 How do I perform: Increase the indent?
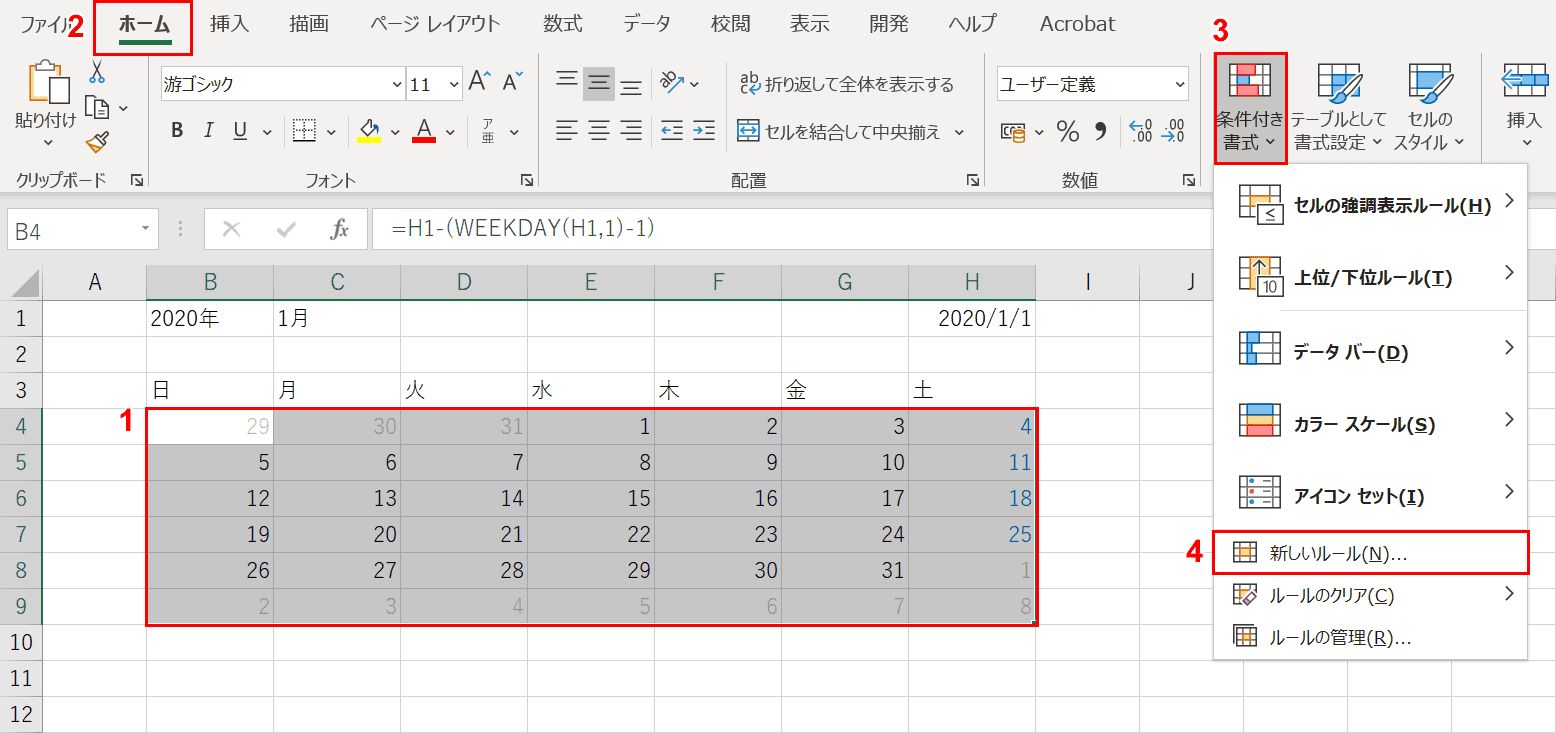(x=704, y=130)
